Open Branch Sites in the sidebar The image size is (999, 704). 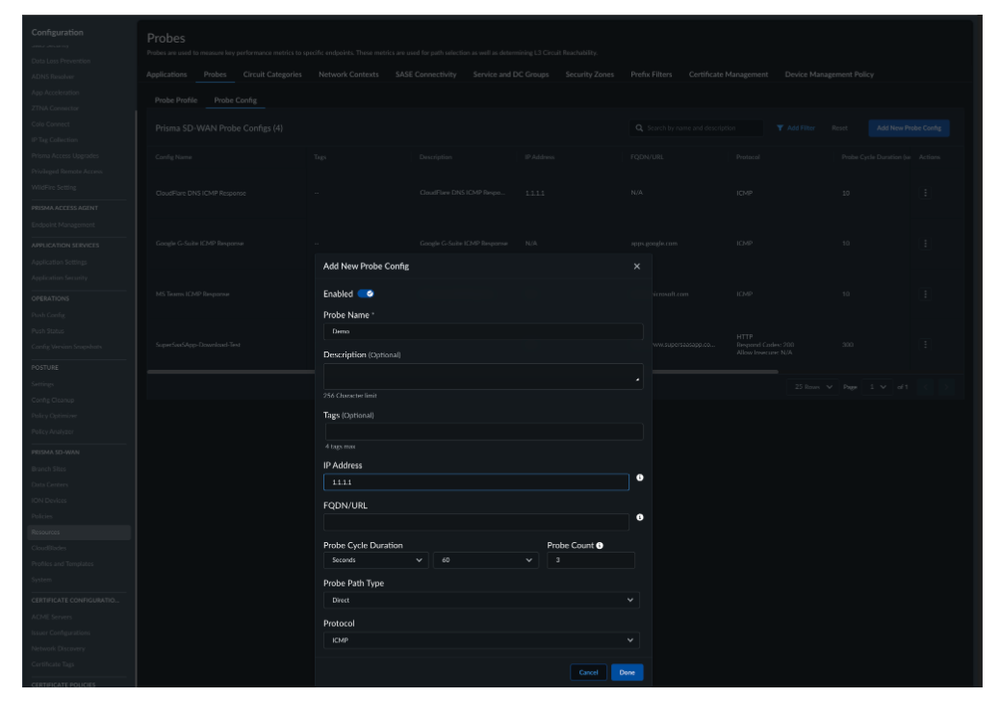point(48,469)
